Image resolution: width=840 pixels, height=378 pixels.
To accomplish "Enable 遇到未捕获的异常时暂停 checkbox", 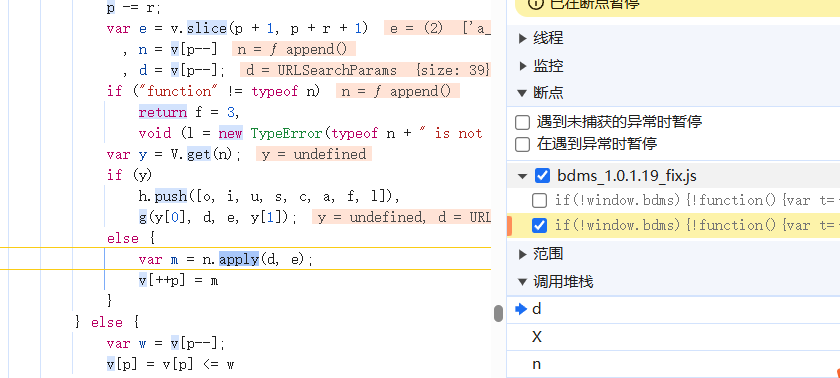I will tap(522, 123).
